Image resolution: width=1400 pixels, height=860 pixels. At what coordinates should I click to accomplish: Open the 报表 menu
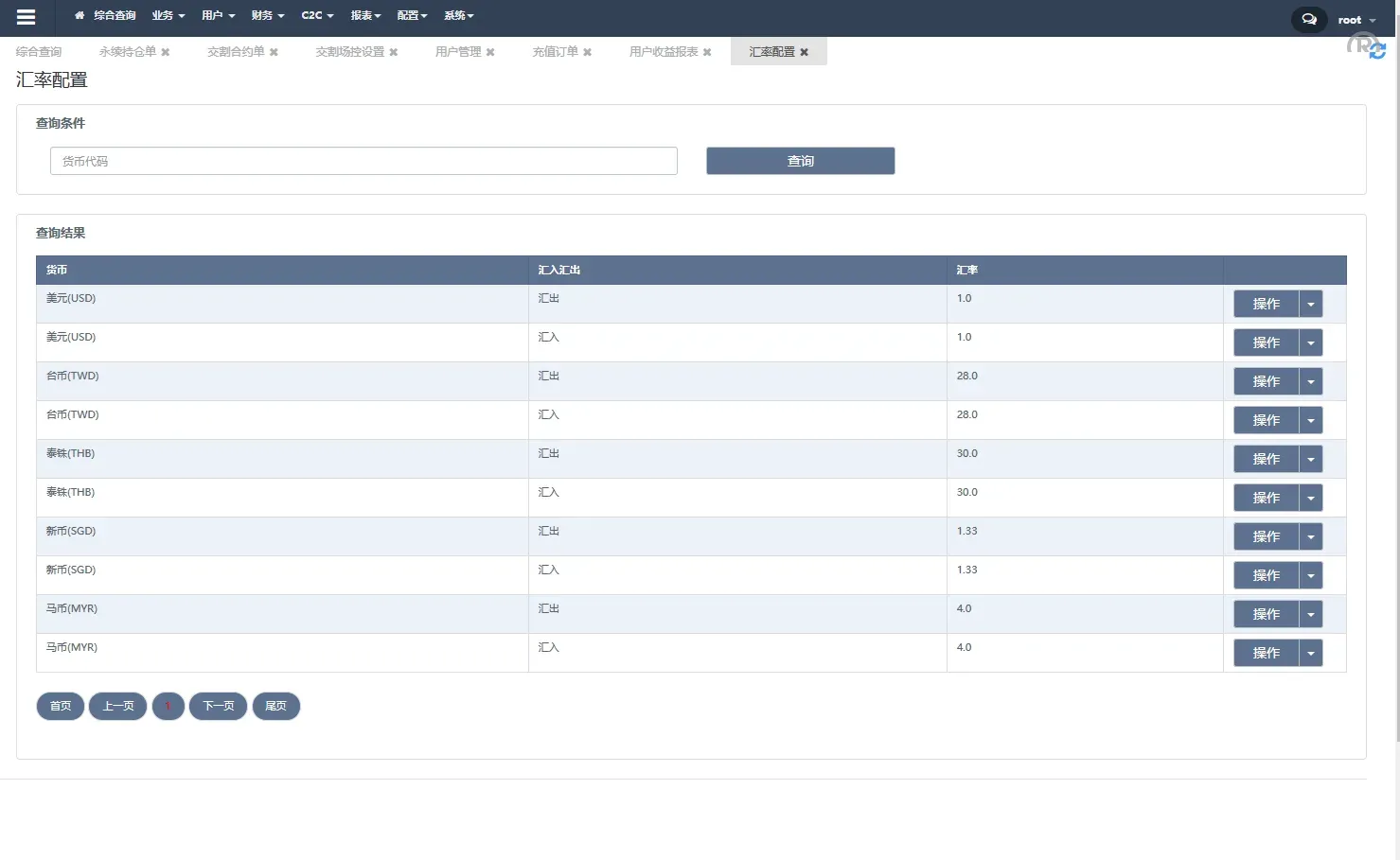coord(364,15)
